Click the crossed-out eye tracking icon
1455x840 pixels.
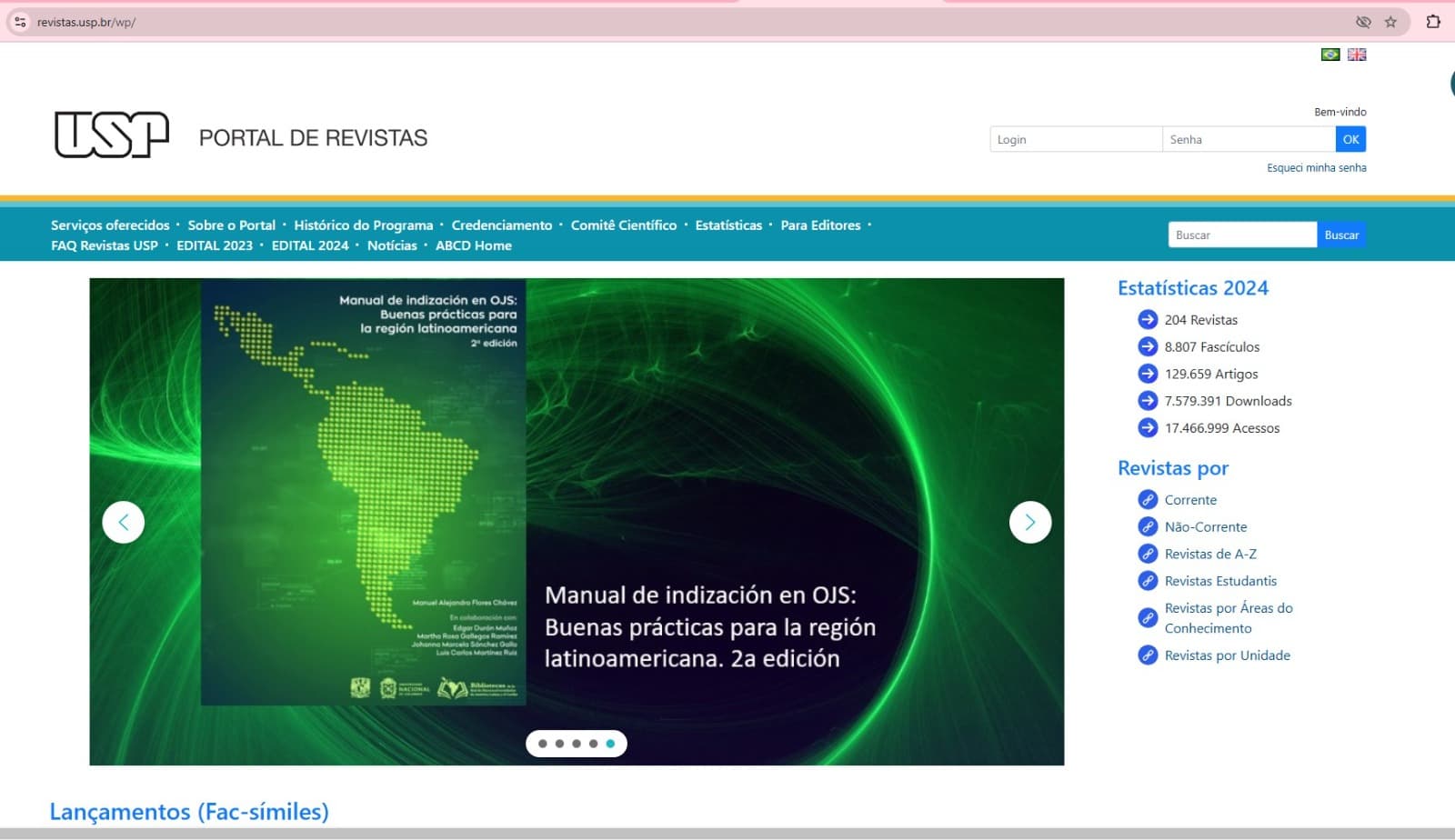click(x=1363, y=22)
